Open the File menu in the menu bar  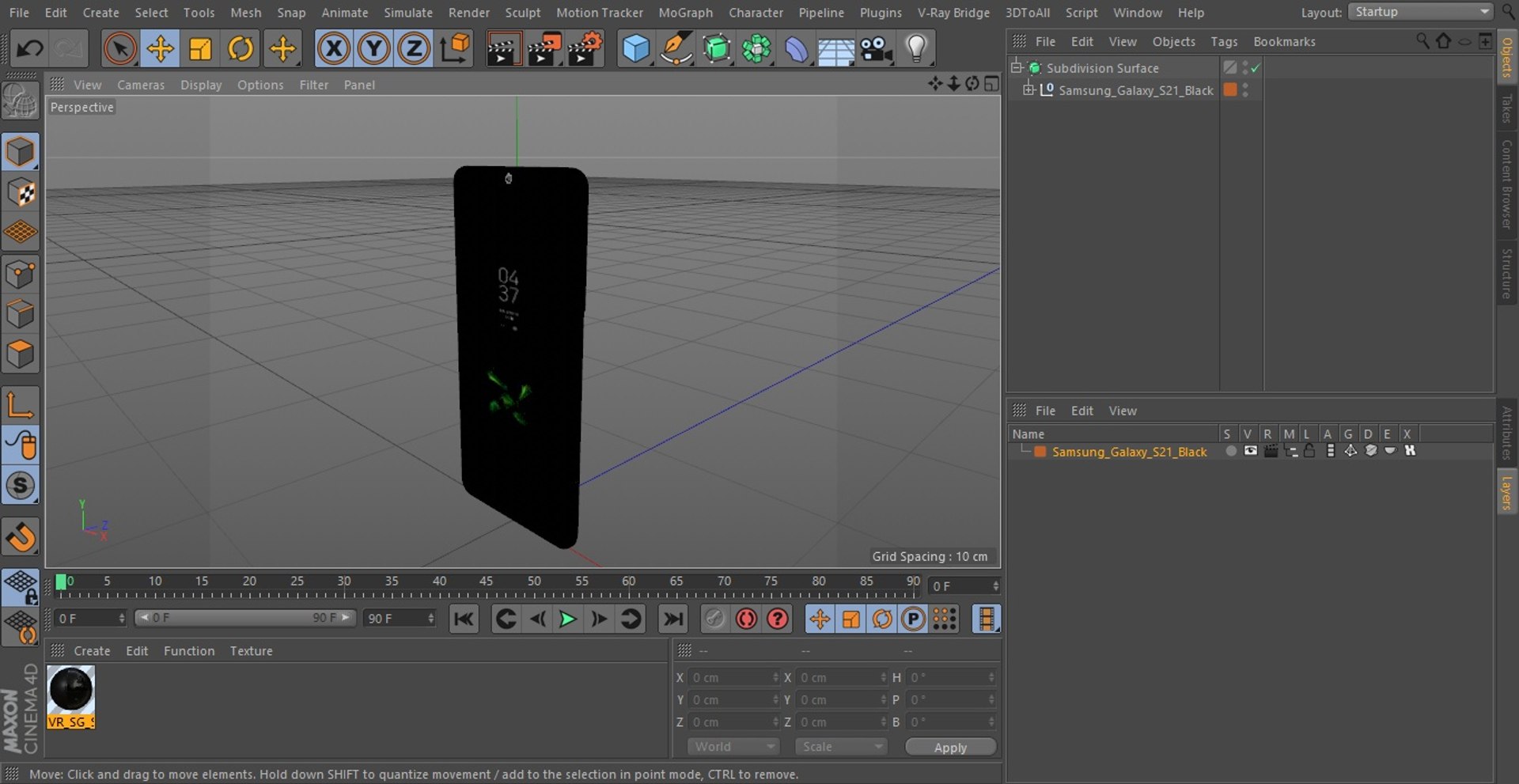click(19, 13)
